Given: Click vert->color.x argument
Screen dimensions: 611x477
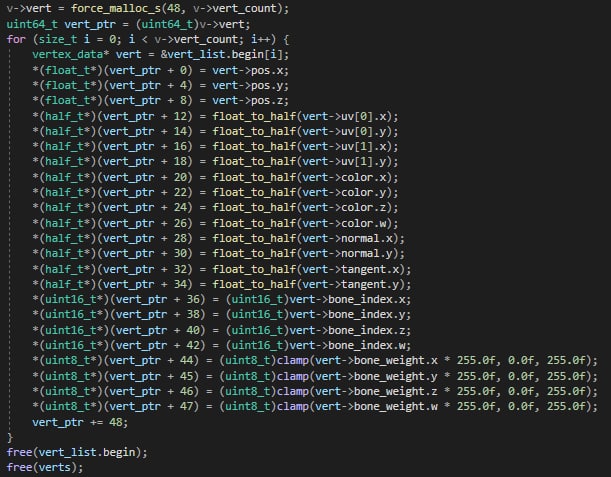Looking at the screenshot, I should coord(344,177).
